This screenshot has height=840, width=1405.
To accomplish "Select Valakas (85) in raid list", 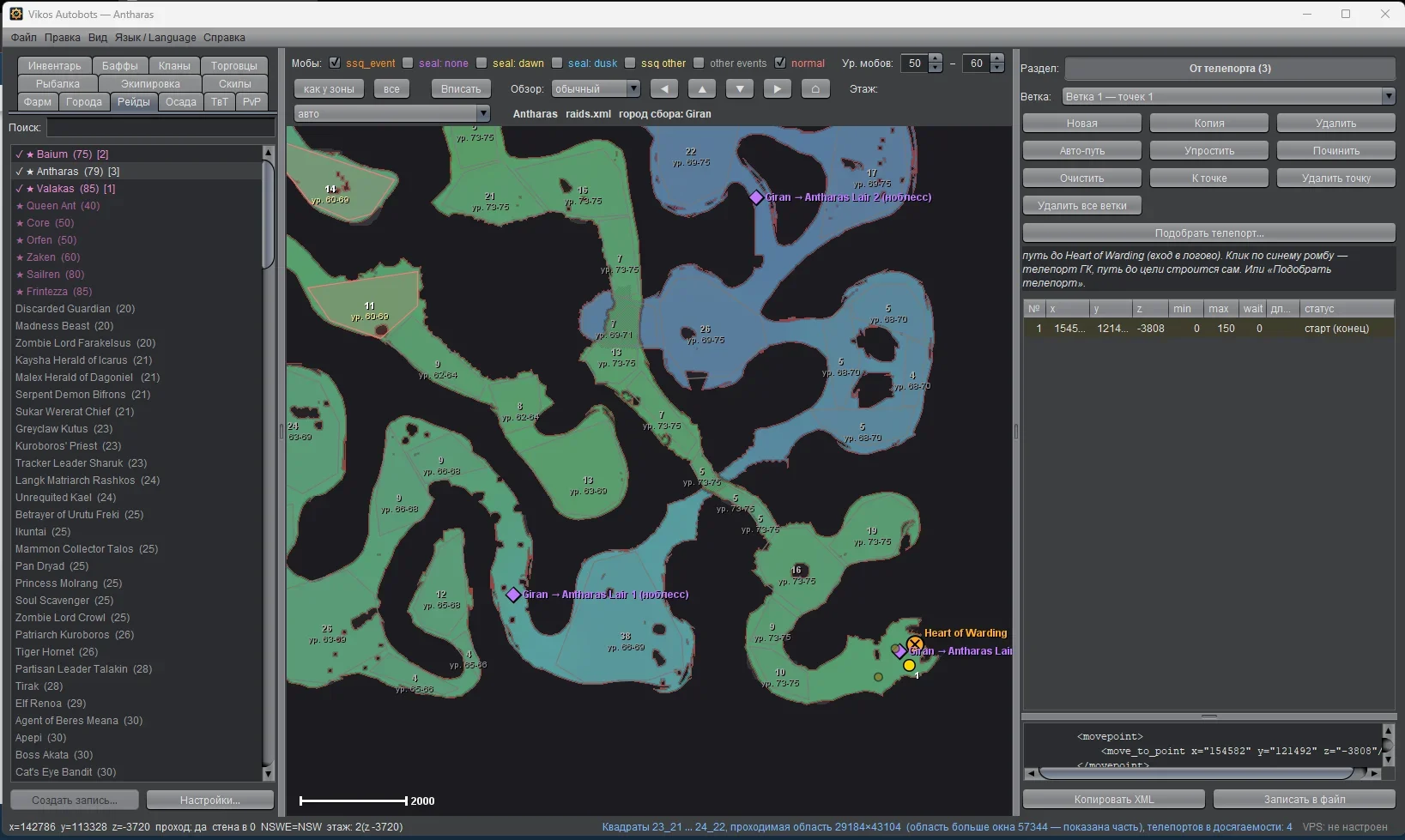I will tap(137, 189).
